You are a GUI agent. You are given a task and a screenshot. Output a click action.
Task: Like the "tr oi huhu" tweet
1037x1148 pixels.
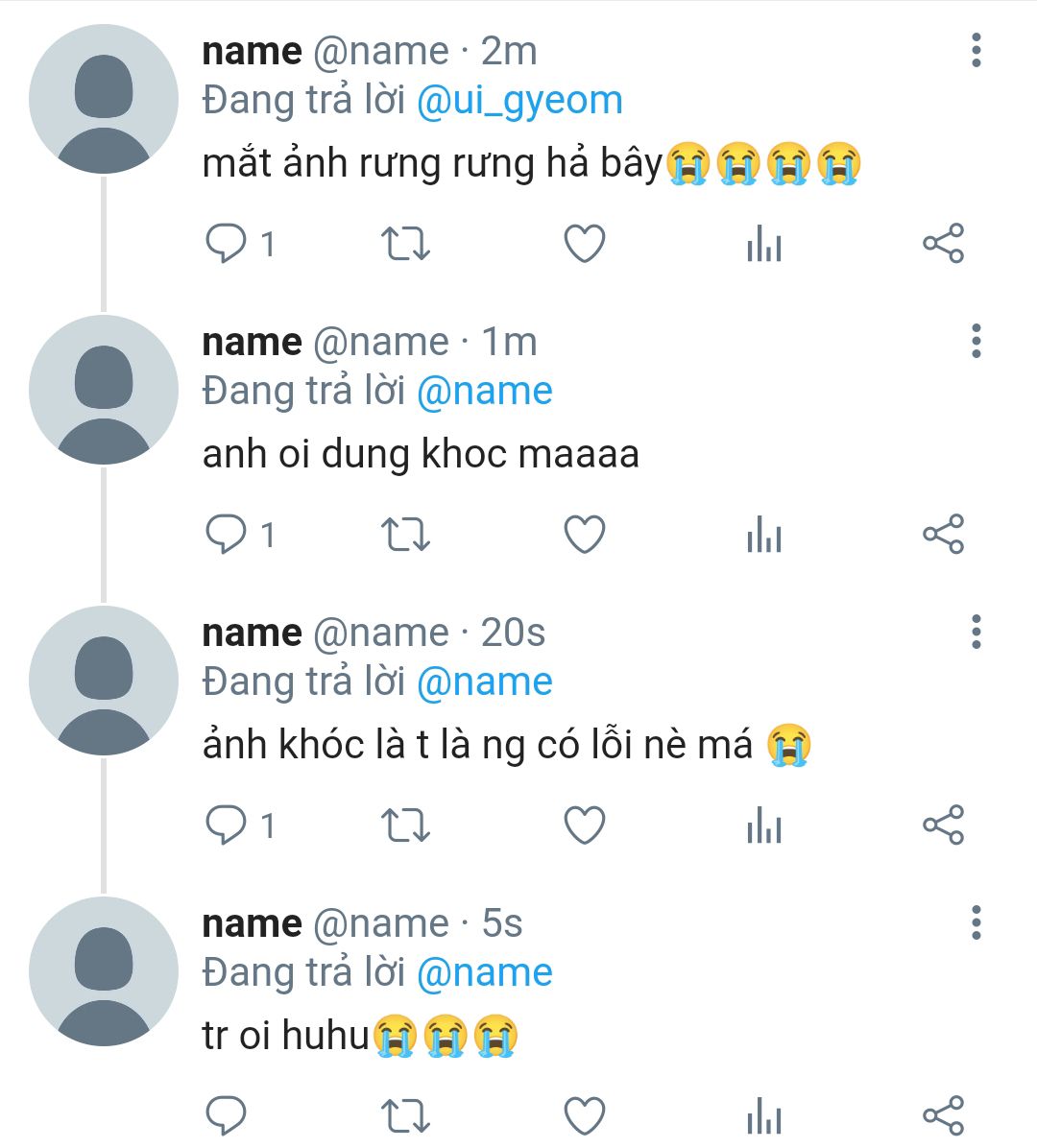click(584, 1115)
